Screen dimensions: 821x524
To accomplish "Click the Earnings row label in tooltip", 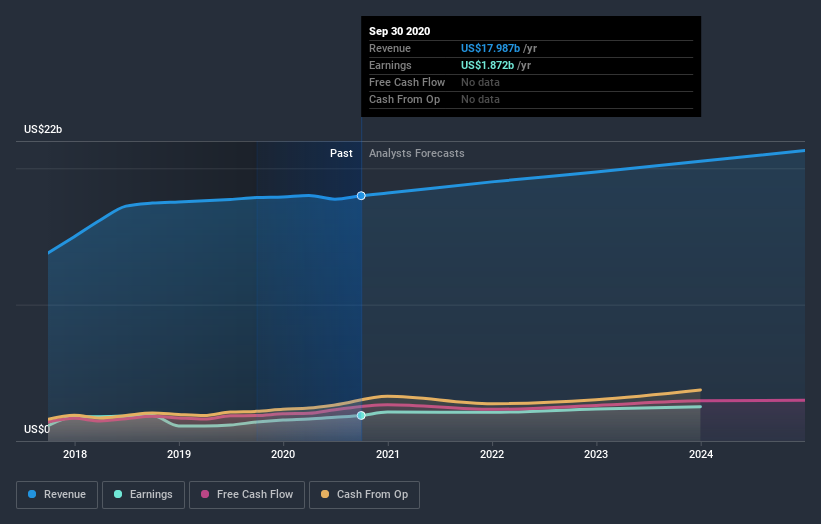I will coord(390,65).
